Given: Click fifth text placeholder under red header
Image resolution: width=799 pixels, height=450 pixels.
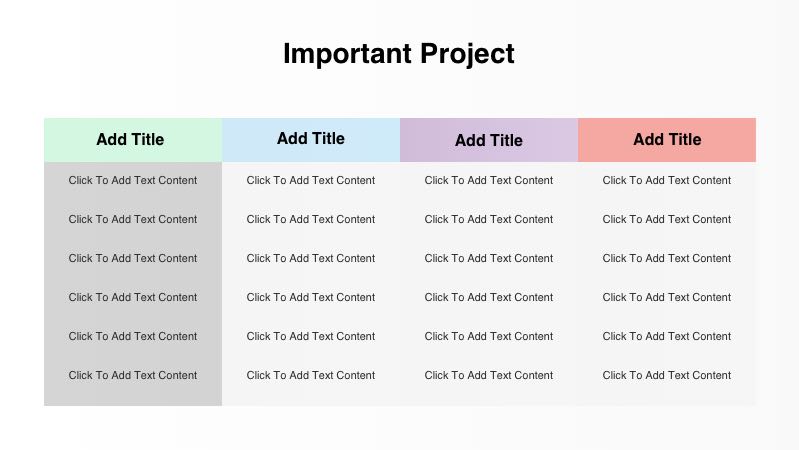Looking at the screenshot, I should (667, 337).
